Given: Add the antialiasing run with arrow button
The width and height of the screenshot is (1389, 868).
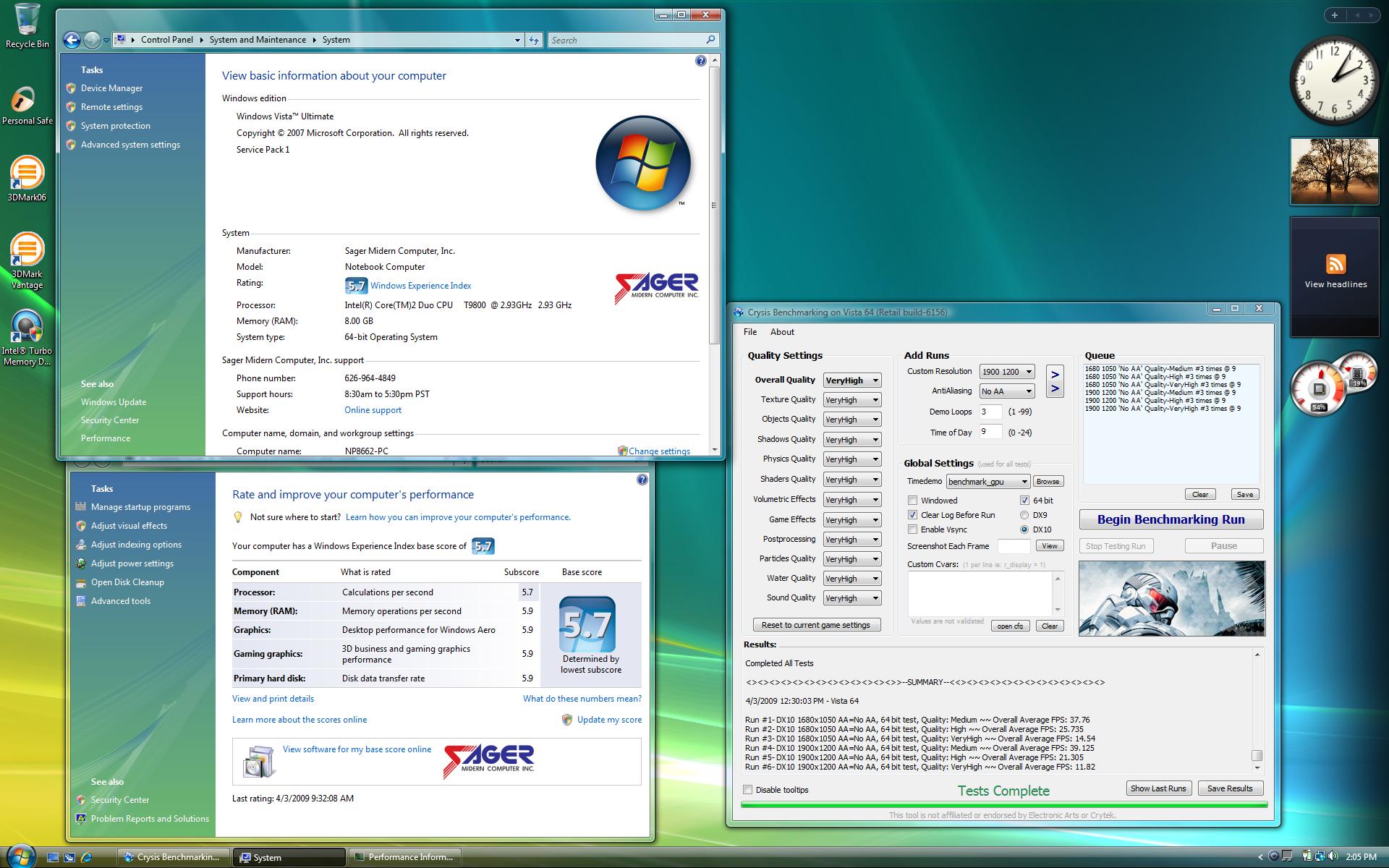Looking at the screenshot, I should point(1055,389).
